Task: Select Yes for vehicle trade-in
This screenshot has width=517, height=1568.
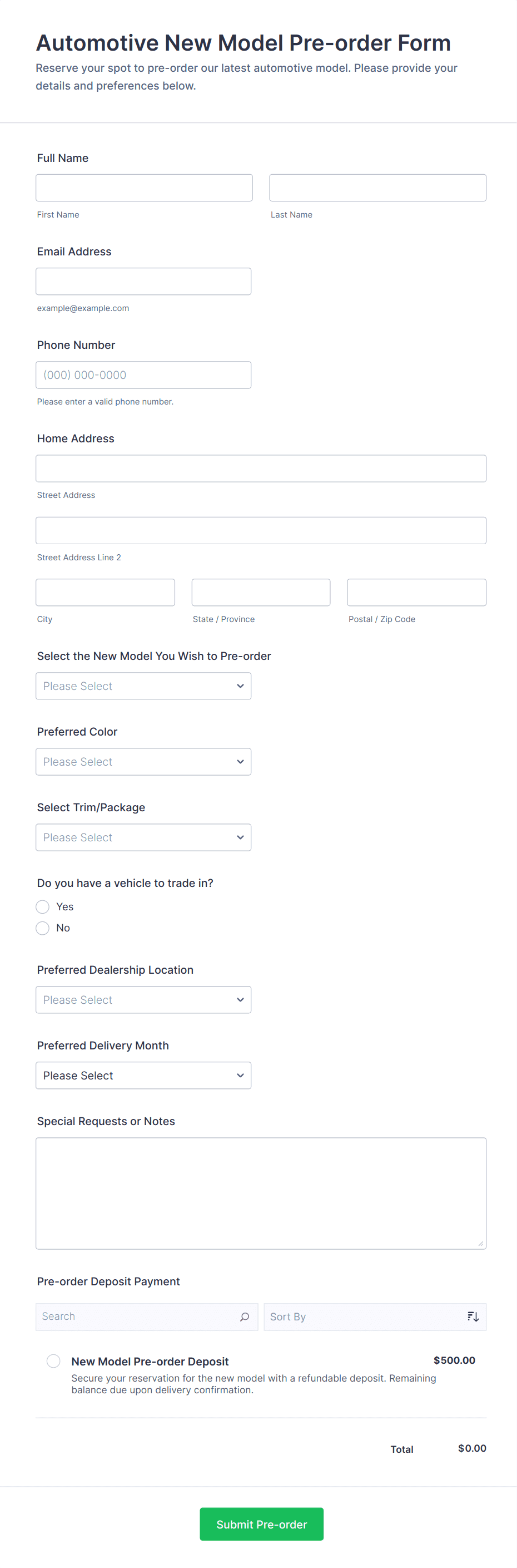Action: coord(43,907)
